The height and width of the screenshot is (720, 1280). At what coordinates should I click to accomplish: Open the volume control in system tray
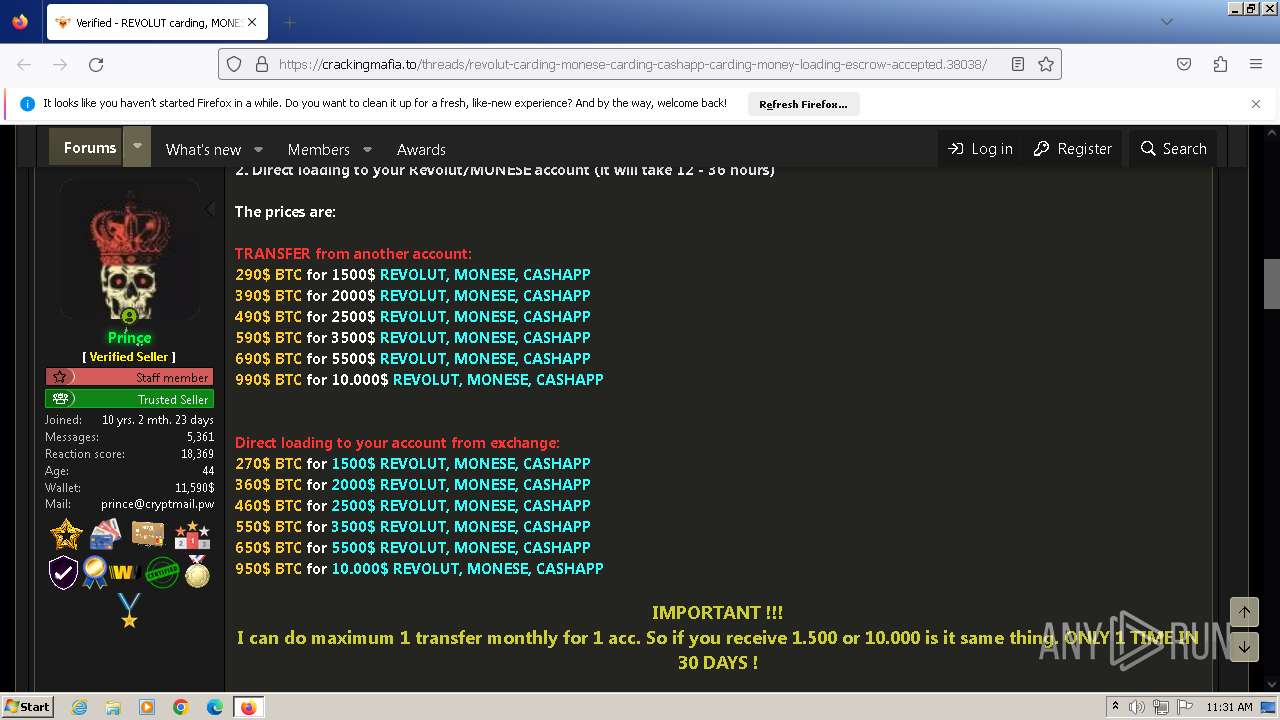point(1137,707)
